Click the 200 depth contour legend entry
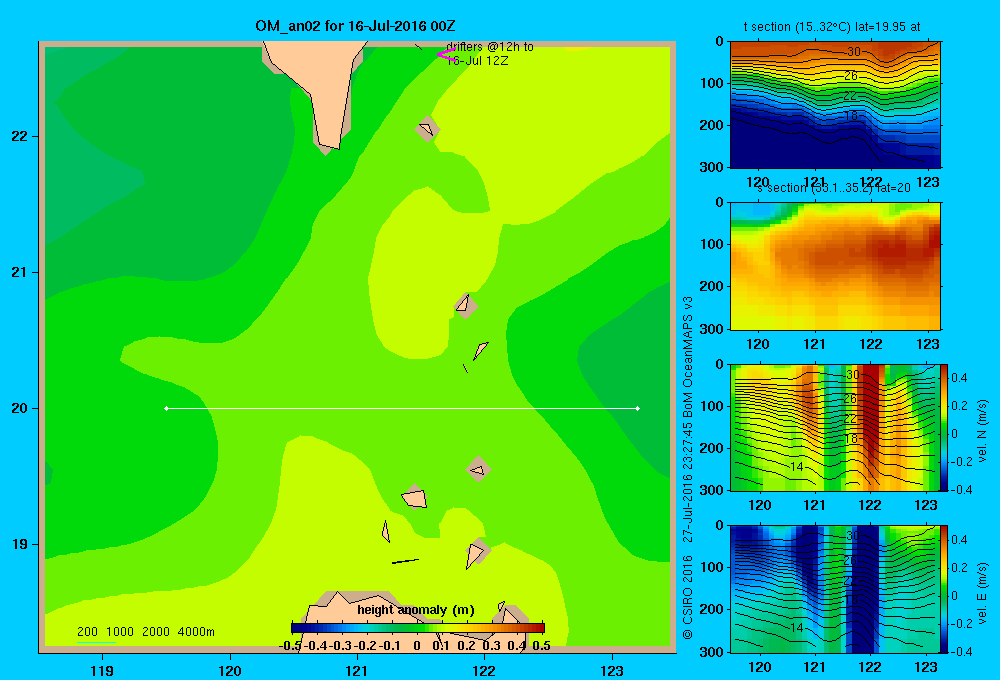This screenshot has width=1000, height=680. click(87, 632)
